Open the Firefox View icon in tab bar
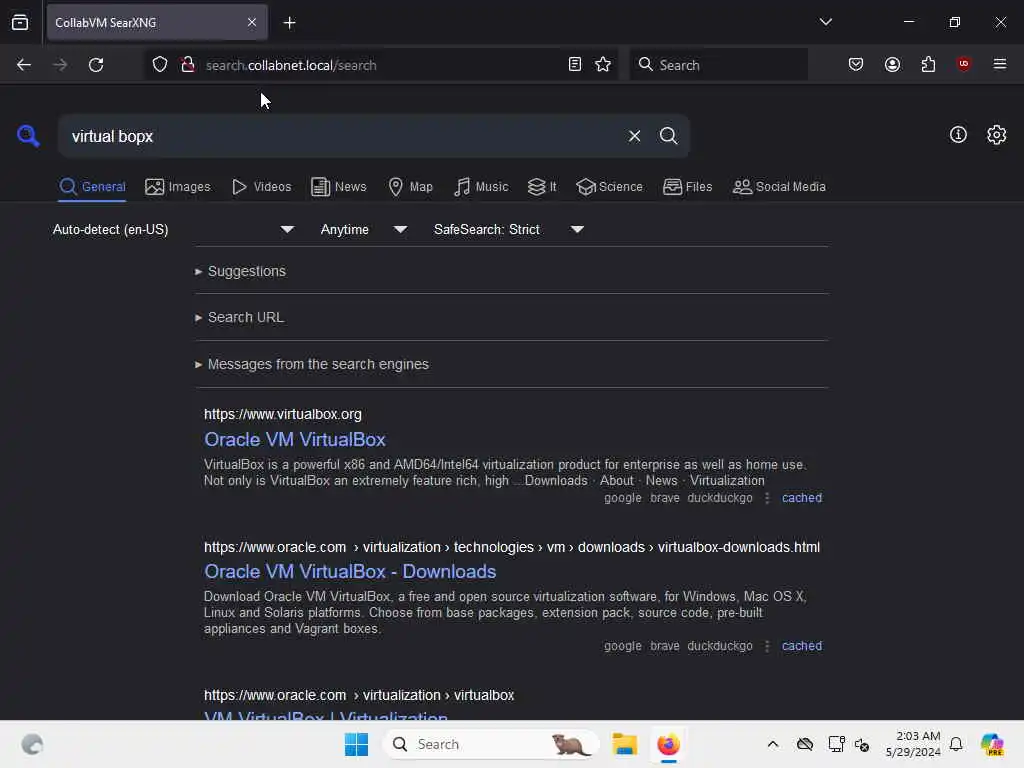The width and height of the screenshot is (1024, 768). tap(20, 22)
